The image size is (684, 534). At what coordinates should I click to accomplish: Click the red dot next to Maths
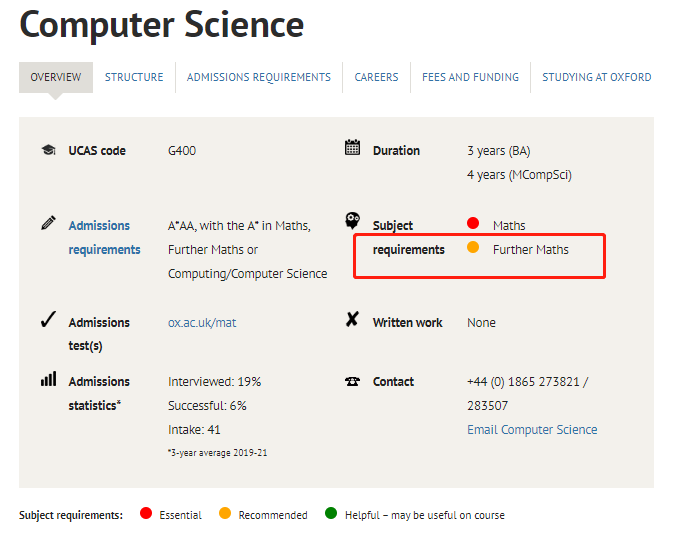pyautogui.click(x=473, y=224)
